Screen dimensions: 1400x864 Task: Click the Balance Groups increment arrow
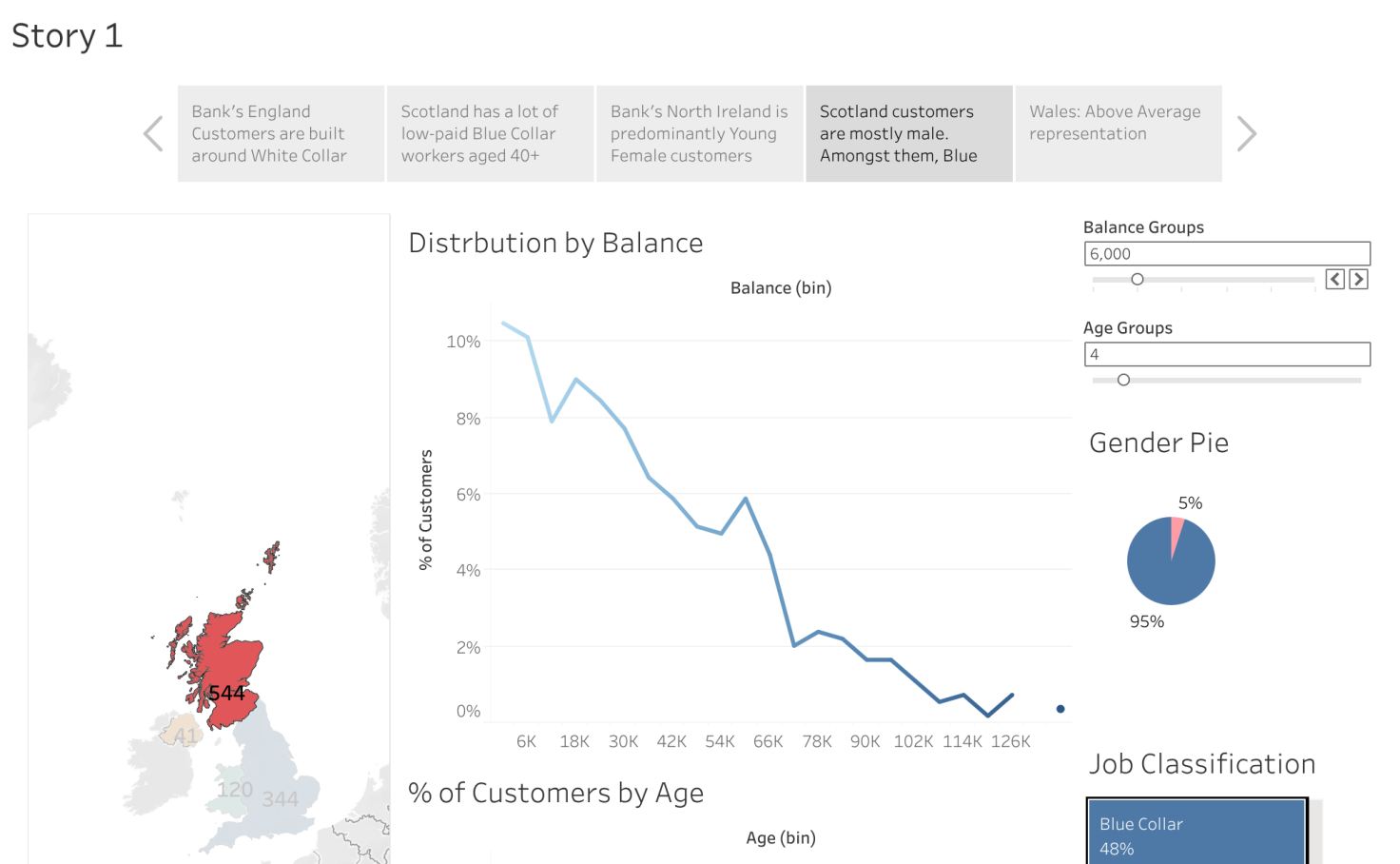[1358, 279]
